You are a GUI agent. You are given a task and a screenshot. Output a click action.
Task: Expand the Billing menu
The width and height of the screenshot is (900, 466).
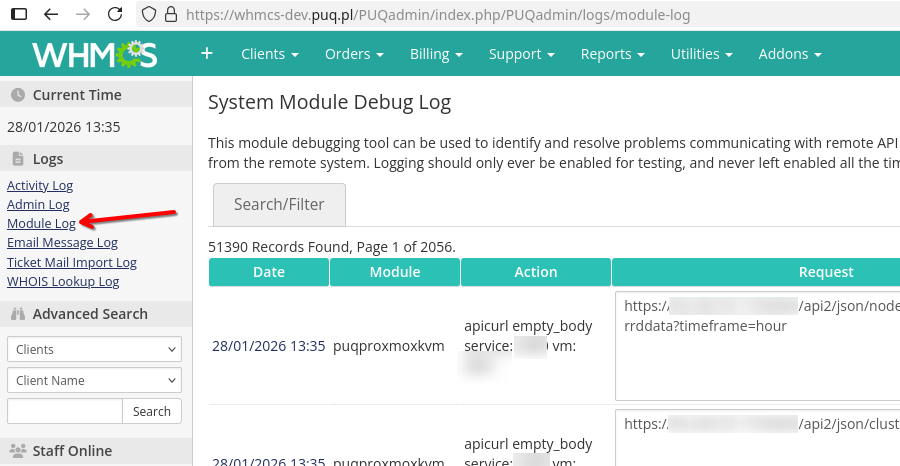(x=435, y=54)
